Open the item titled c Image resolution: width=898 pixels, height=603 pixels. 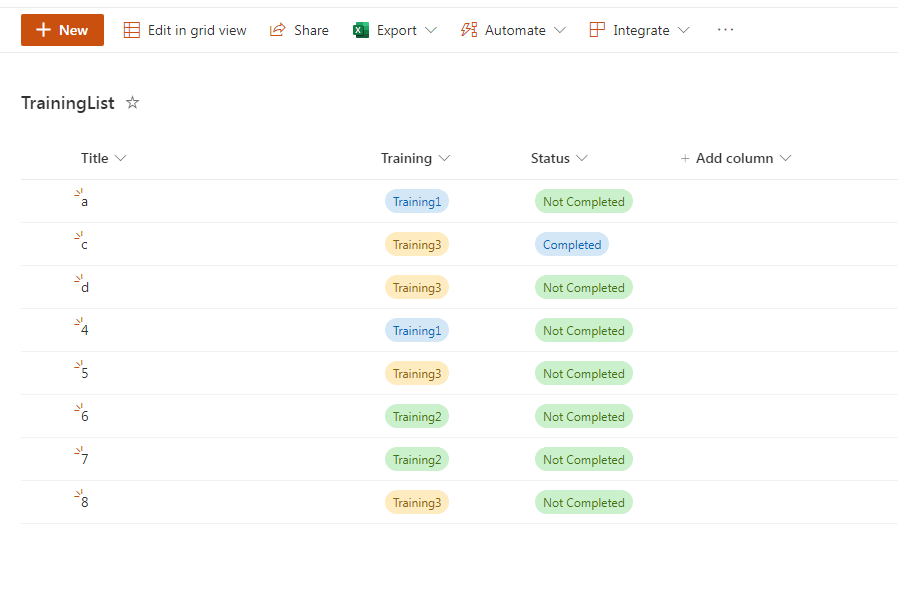pyautogui.click(x=84, y=245)
